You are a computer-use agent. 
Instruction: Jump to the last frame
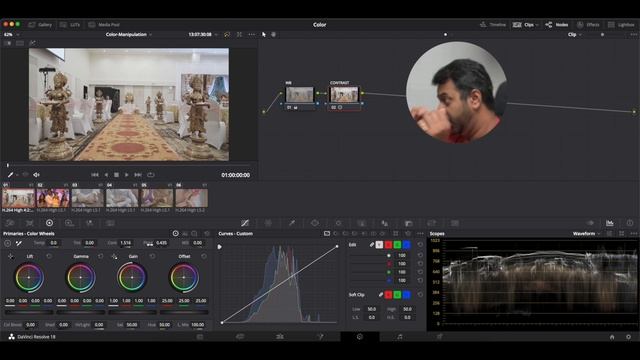click(x=138, y=175)
